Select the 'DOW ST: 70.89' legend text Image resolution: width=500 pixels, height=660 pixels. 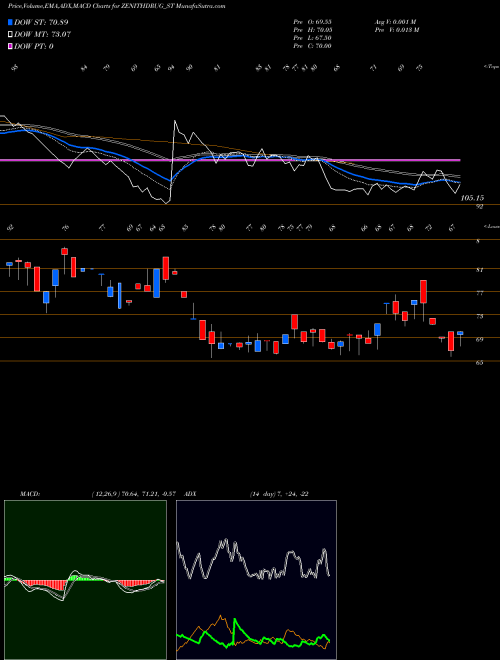[41, 22]
